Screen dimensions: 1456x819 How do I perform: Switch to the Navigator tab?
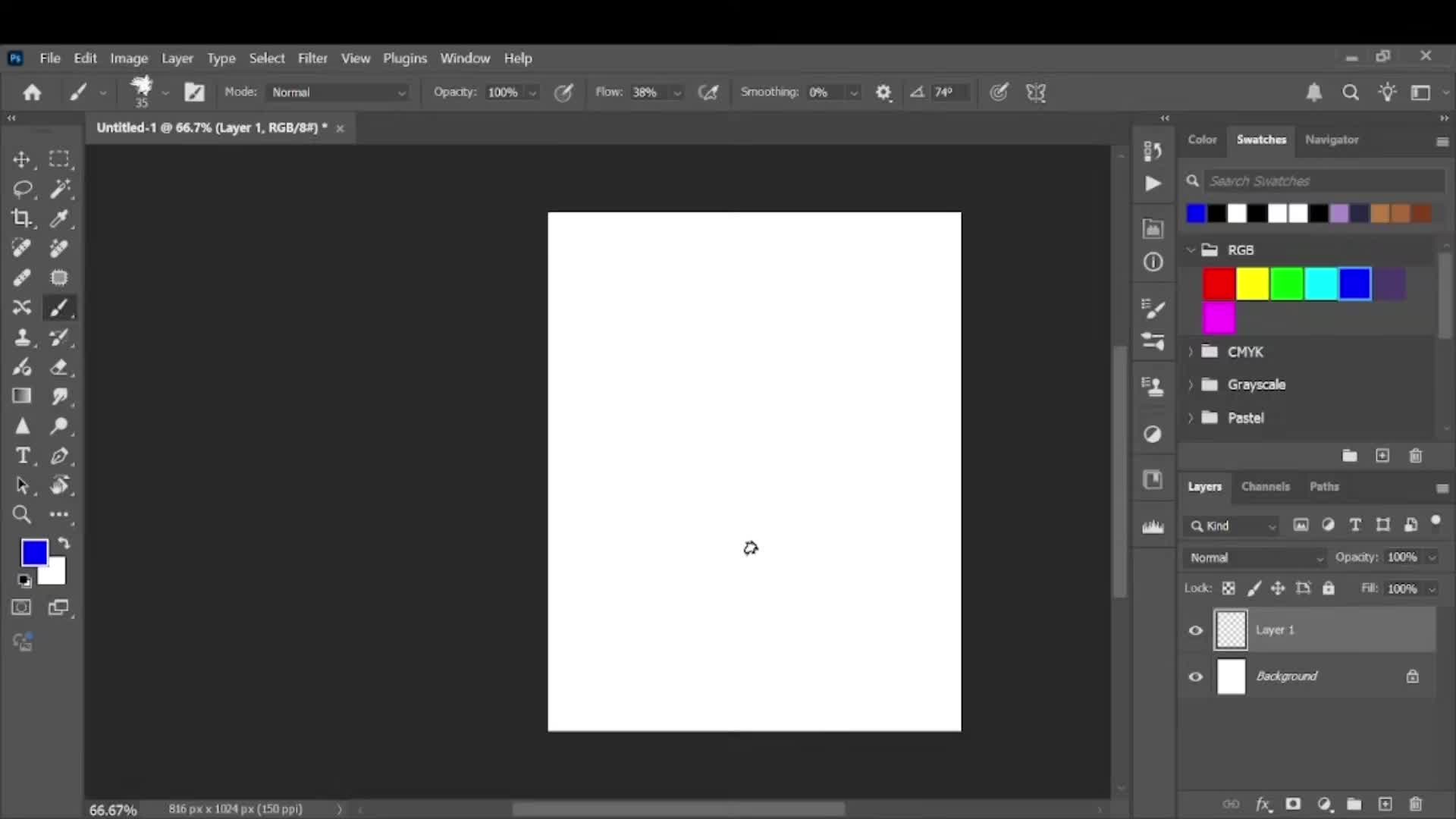1332,140
